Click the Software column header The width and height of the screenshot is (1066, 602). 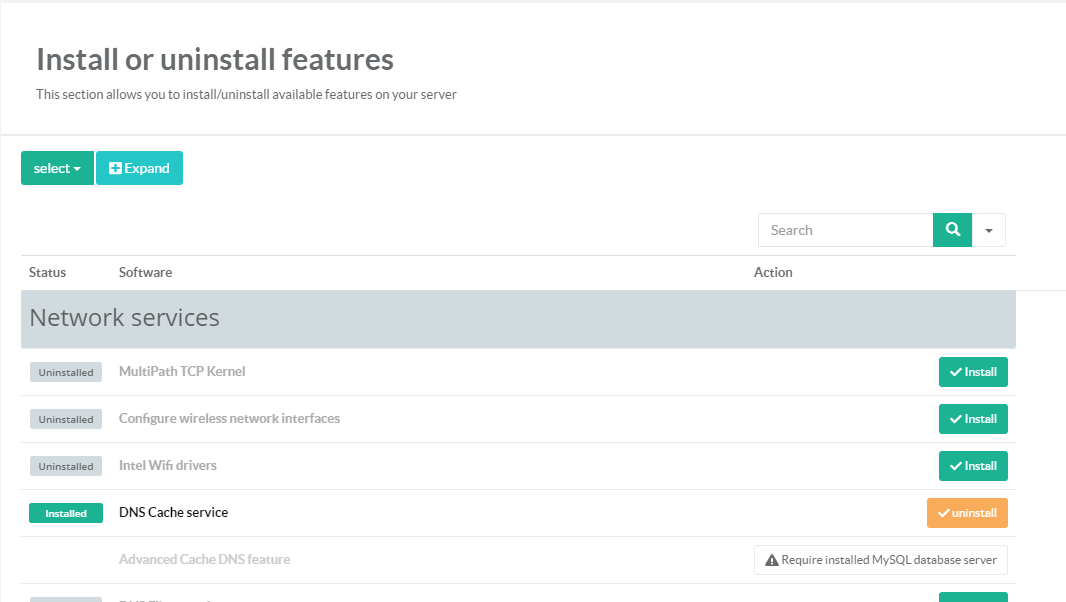click(145, 272)
